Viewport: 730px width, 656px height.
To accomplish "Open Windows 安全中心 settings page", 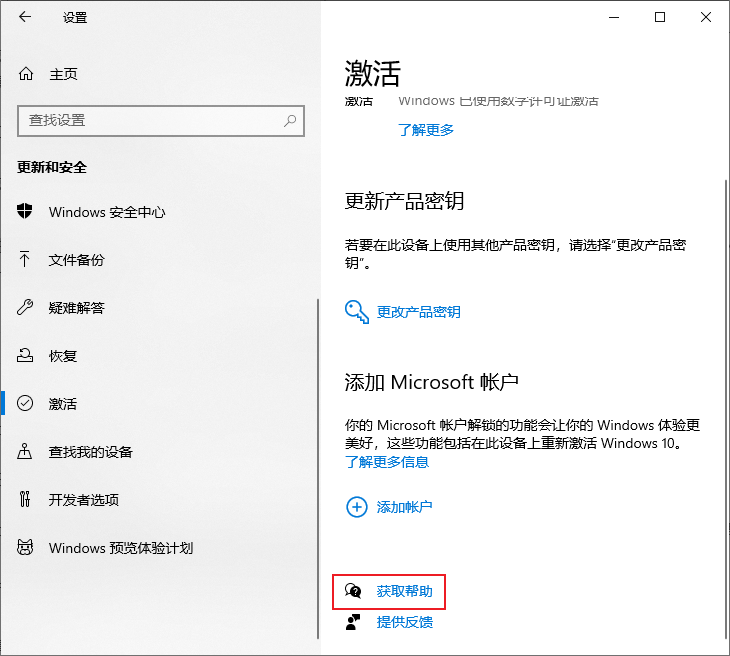I will point(107,212).
